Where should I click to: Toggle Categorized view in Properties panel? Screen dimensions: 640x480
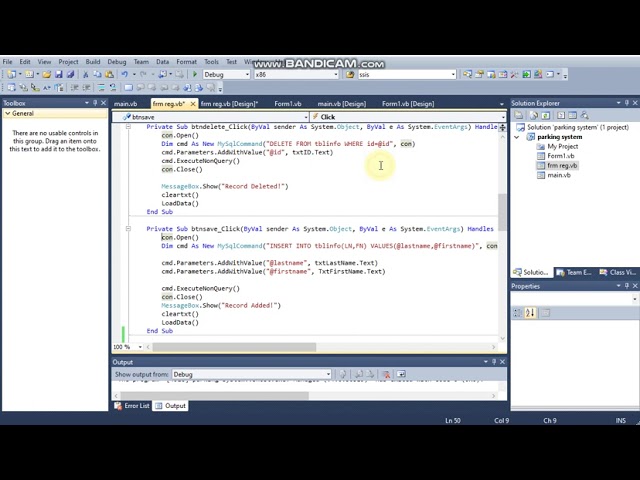518,313
